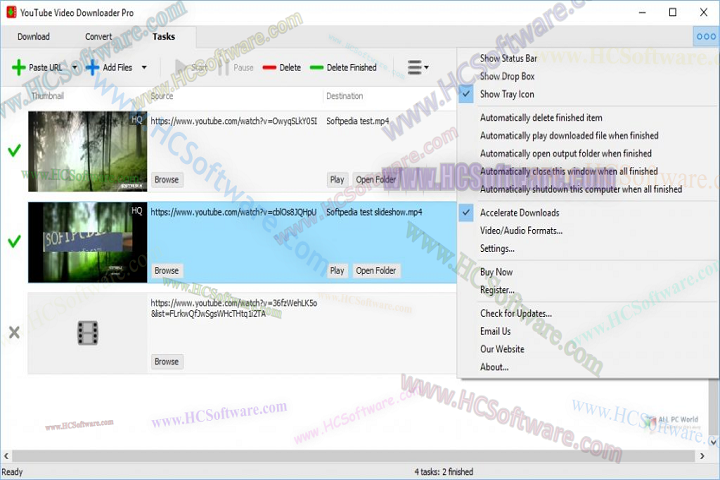Image resolution: width=720 pixels, height=480 pixels.
Task: Click green checkmark status of Softpedia test.mp4
Action: click(x=14, y=150)
